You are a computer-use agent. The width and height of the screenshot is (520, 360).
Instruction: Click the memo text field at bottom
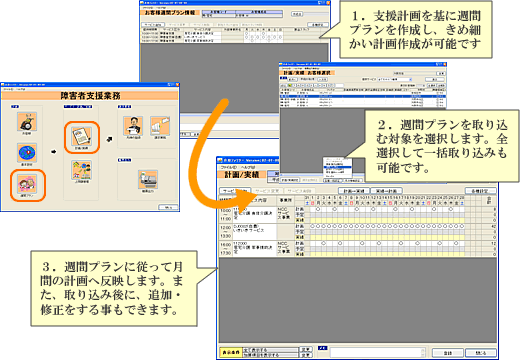378,352
